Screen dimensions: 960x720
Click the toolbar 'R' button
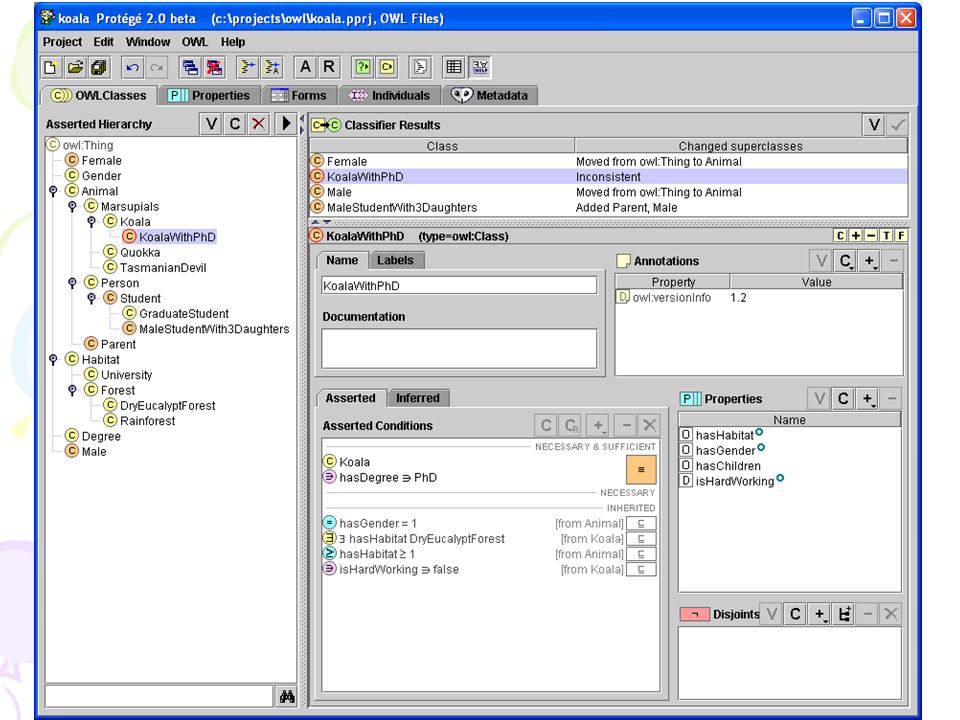(329, 67)
